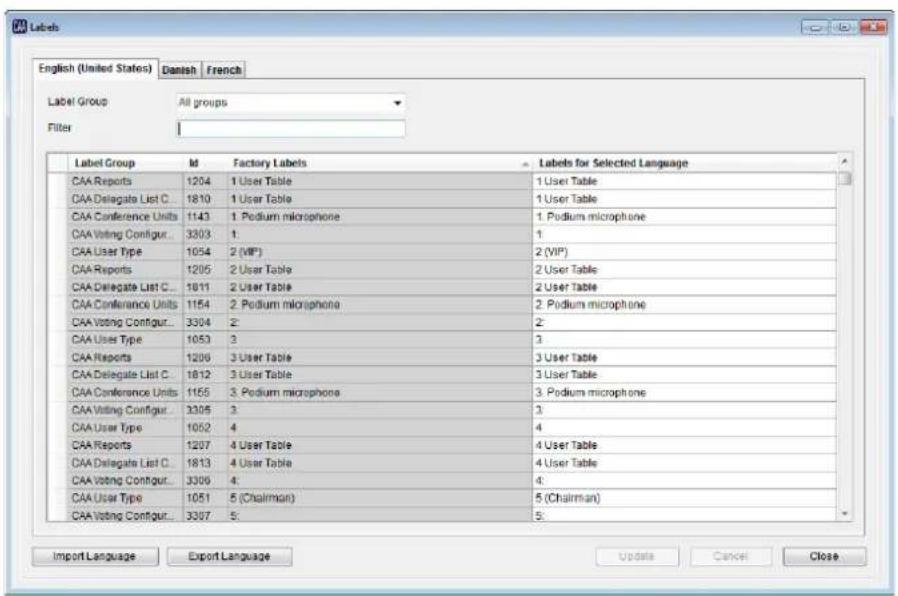Click the Update button
The width and height of the screenshot is (898, 596).
click(637, 556)
